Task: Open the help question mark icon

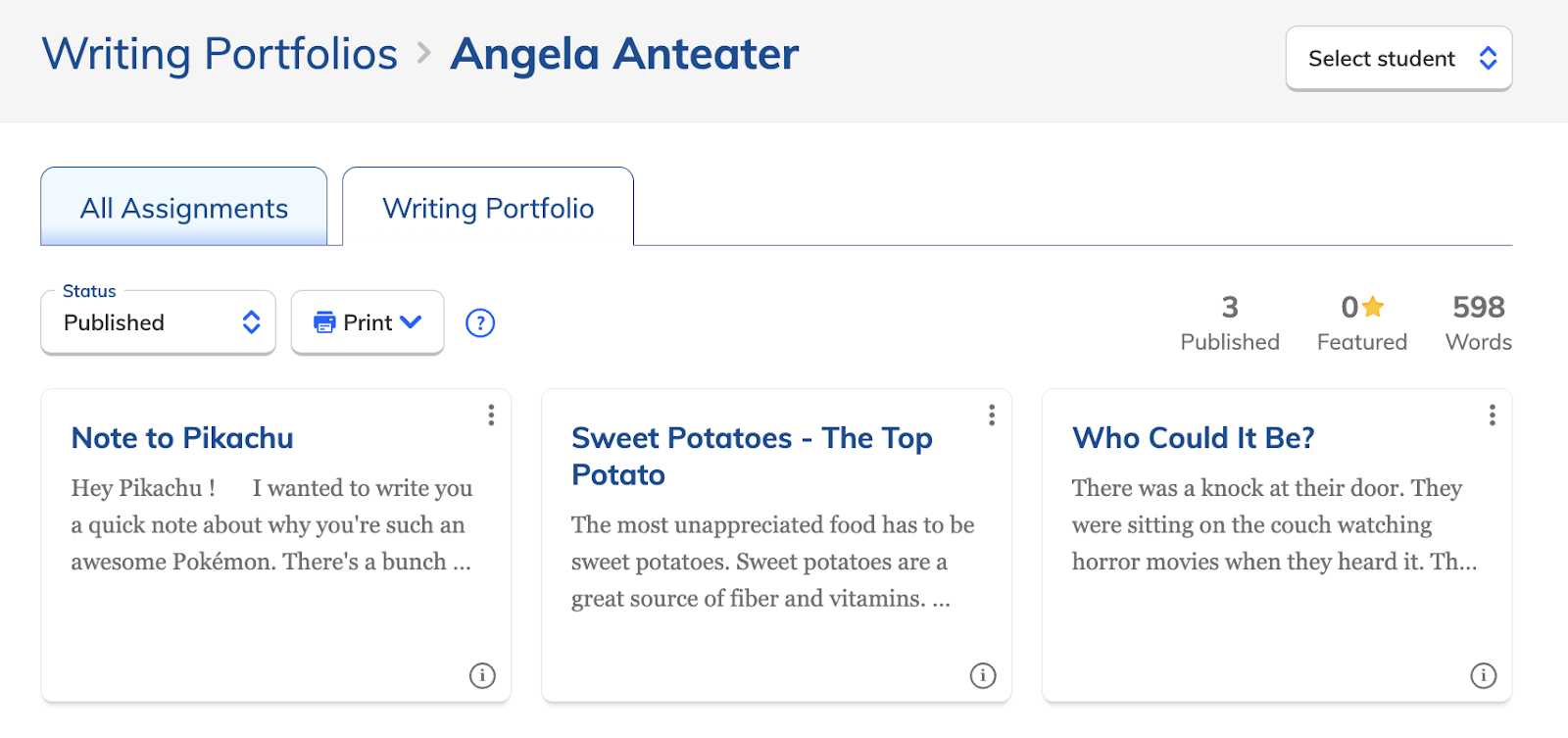Action: 479,322
